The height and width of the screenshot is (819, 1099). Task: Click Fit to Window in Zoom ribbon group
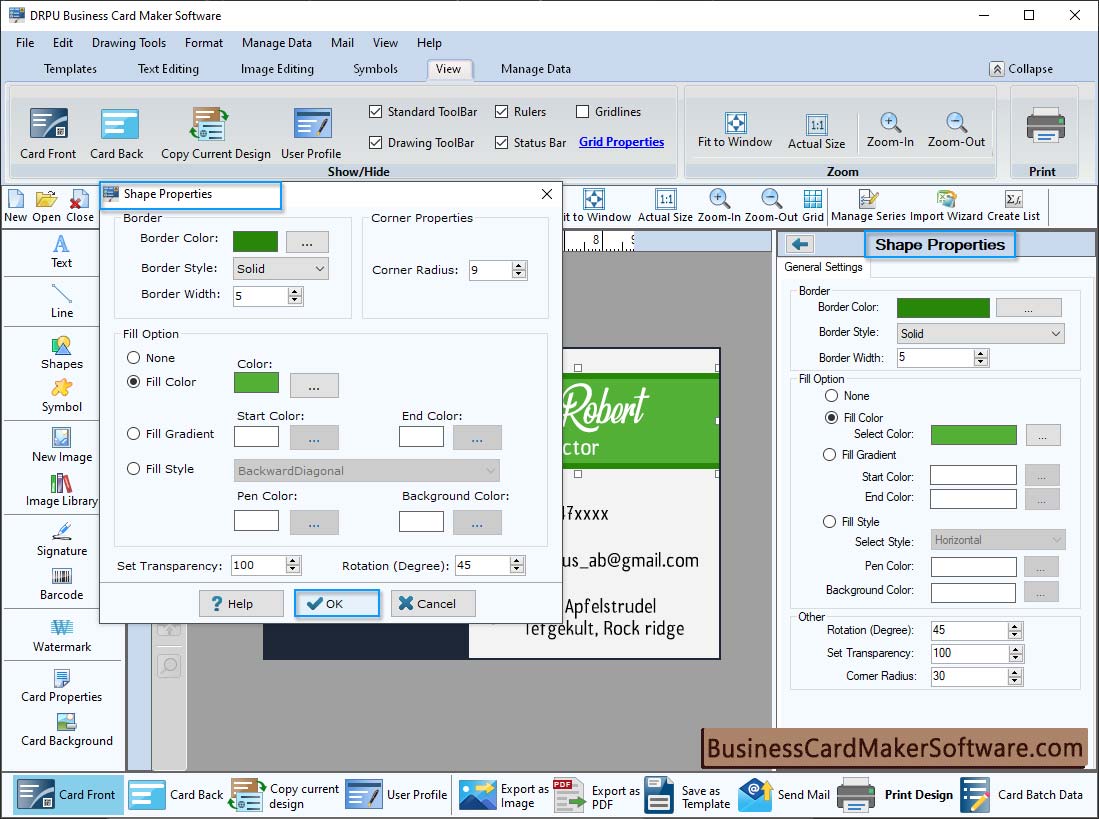(x=735, y=130)
